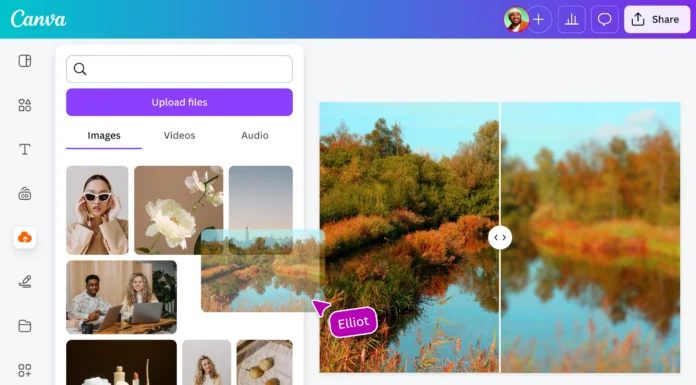Open the Apps grid sidebar icon
Image resolution: width=696 pixels, height=385 pixels.
tap(25, 370)
